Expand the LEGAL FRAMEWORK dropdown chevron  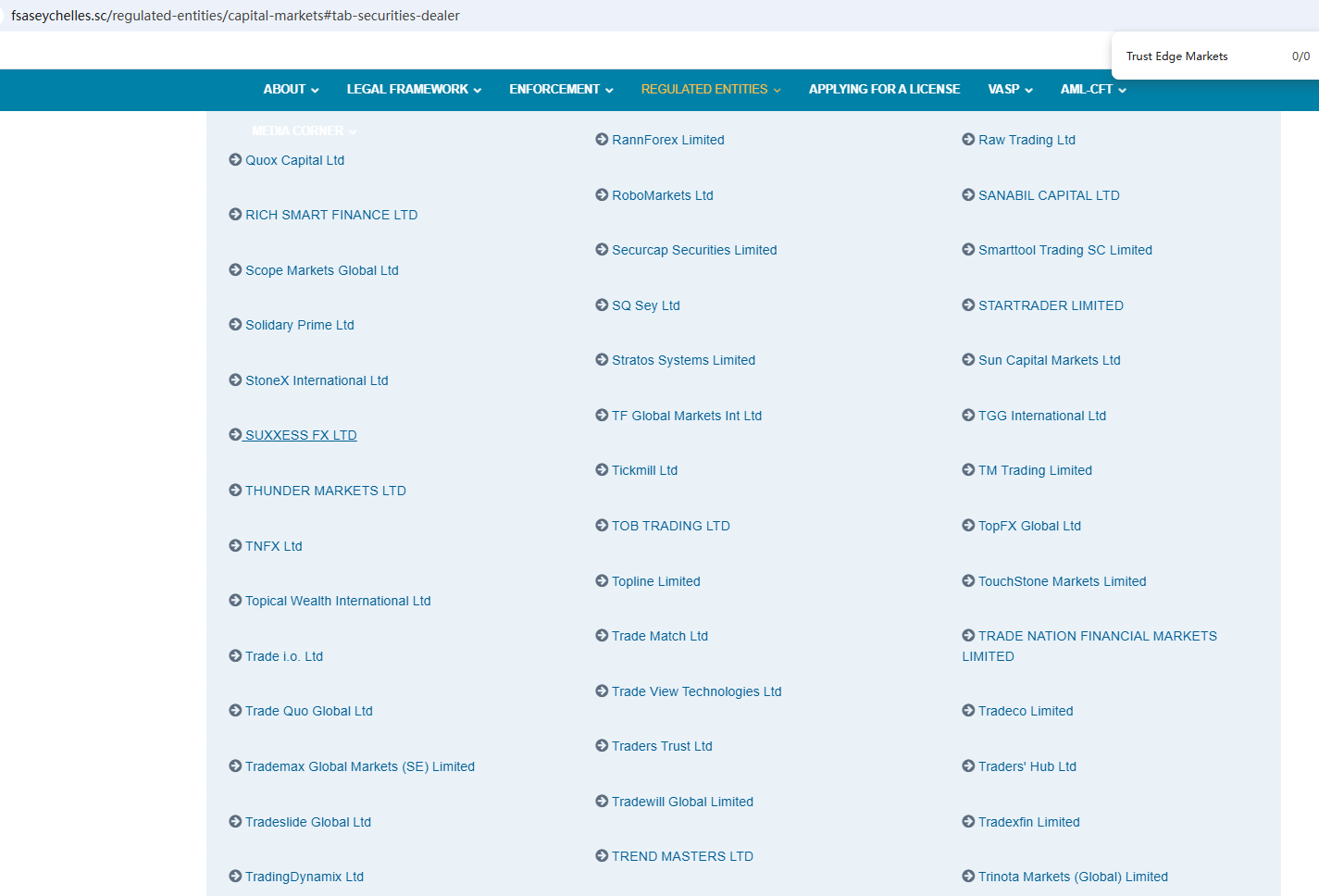478,90
